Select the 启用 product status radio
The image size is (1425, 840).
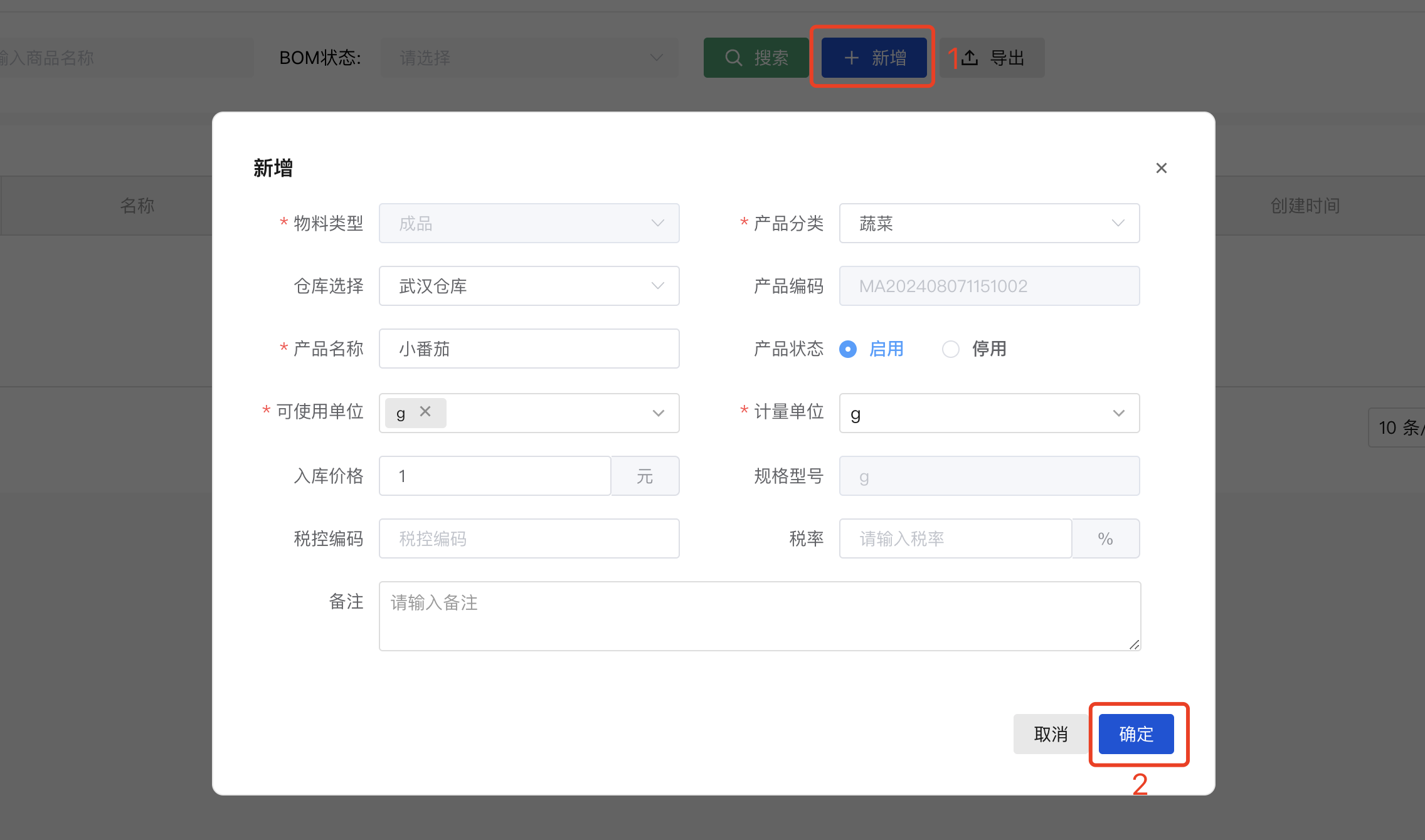click(848, 349)
